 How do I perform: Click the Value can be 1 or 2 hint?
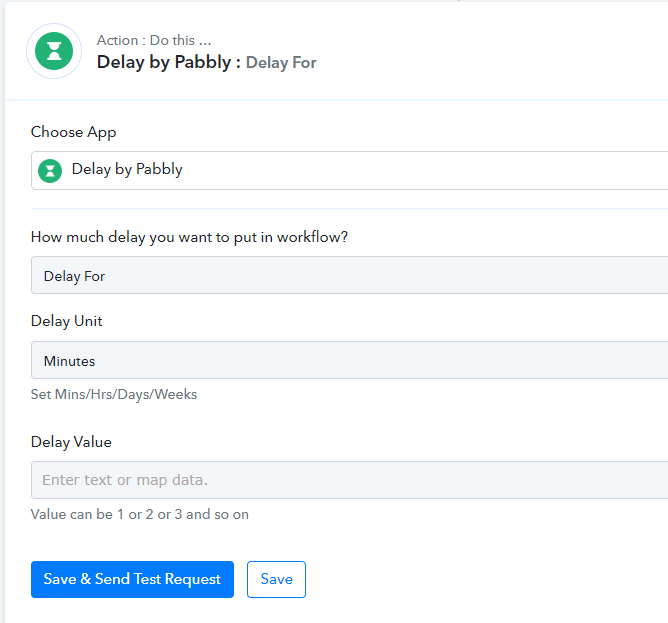(140, 514)
